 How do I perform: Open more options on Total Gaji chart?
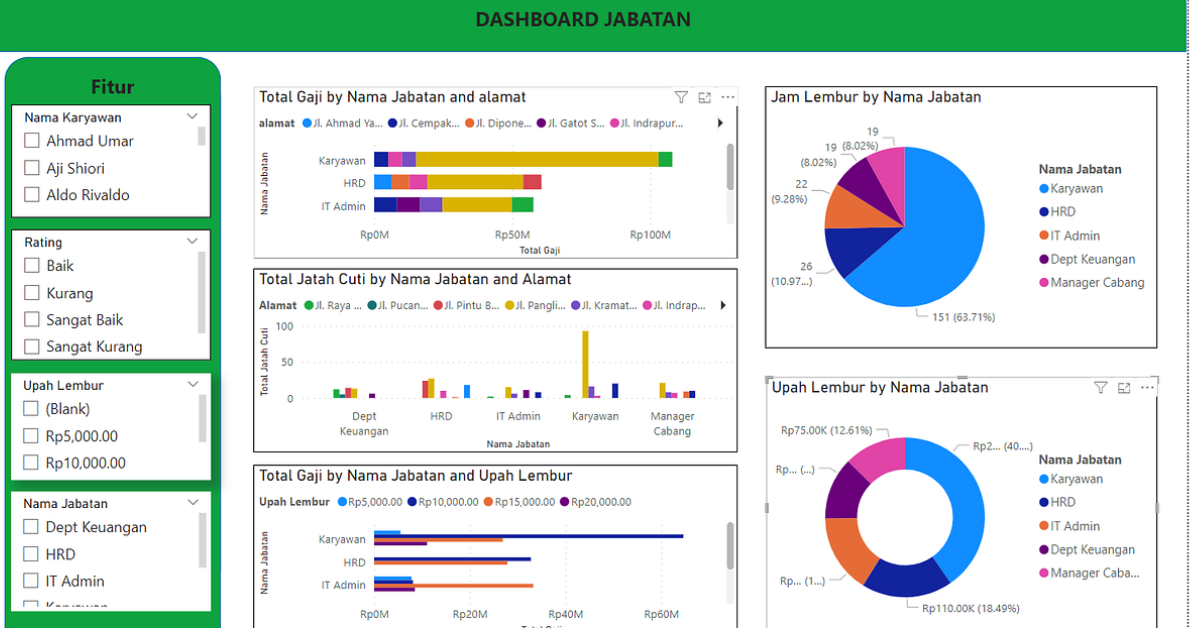tap(728, 97)
